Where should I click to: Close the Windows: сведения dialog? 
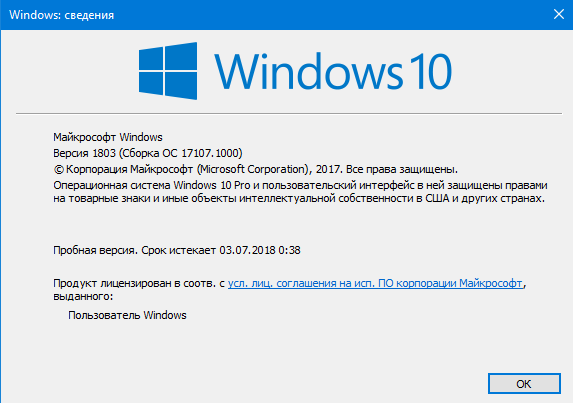[559, 14]
